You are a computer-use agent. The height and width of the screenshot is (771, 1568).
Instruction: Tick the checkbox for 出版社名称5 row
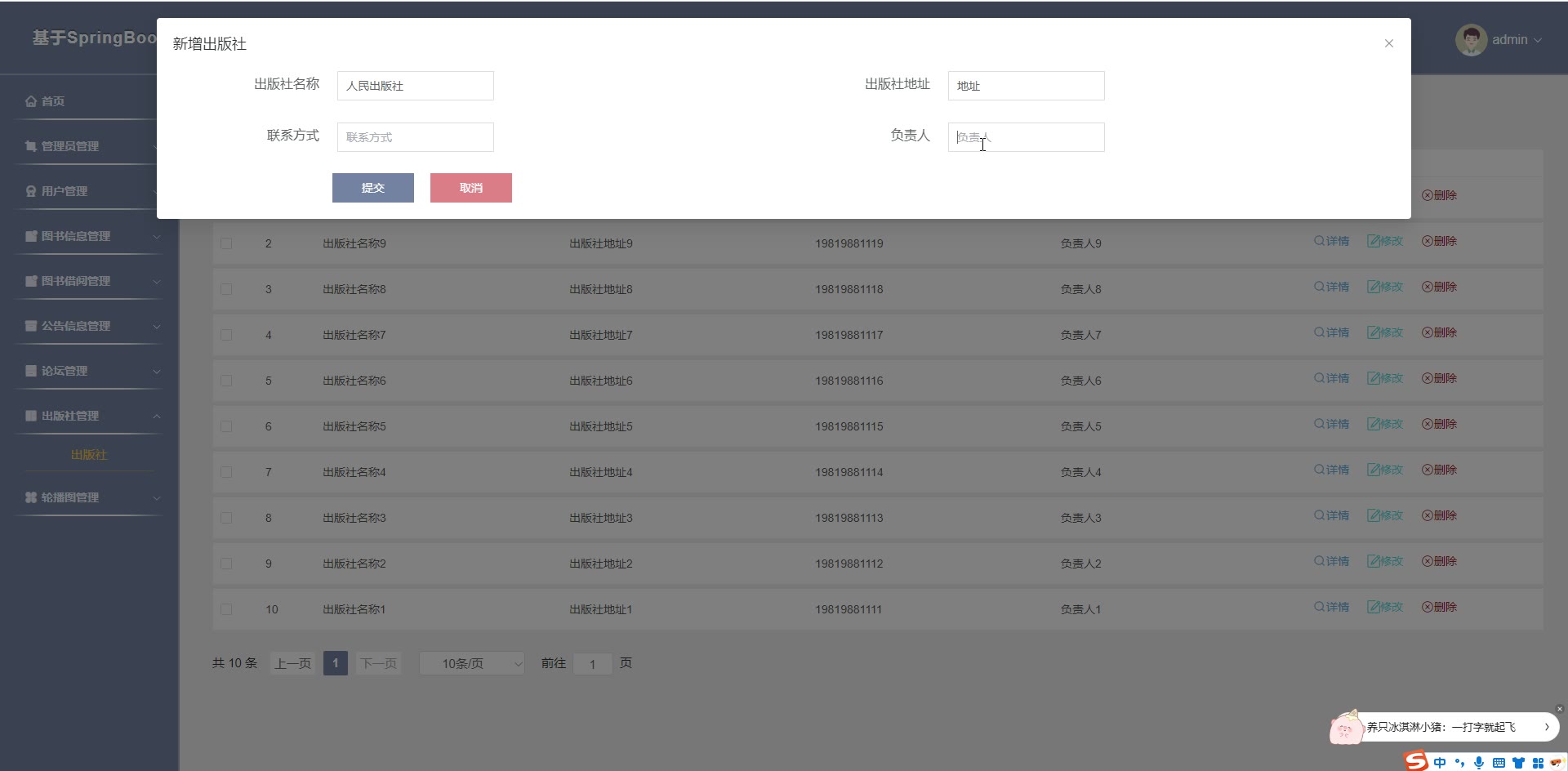coord(226,426)
